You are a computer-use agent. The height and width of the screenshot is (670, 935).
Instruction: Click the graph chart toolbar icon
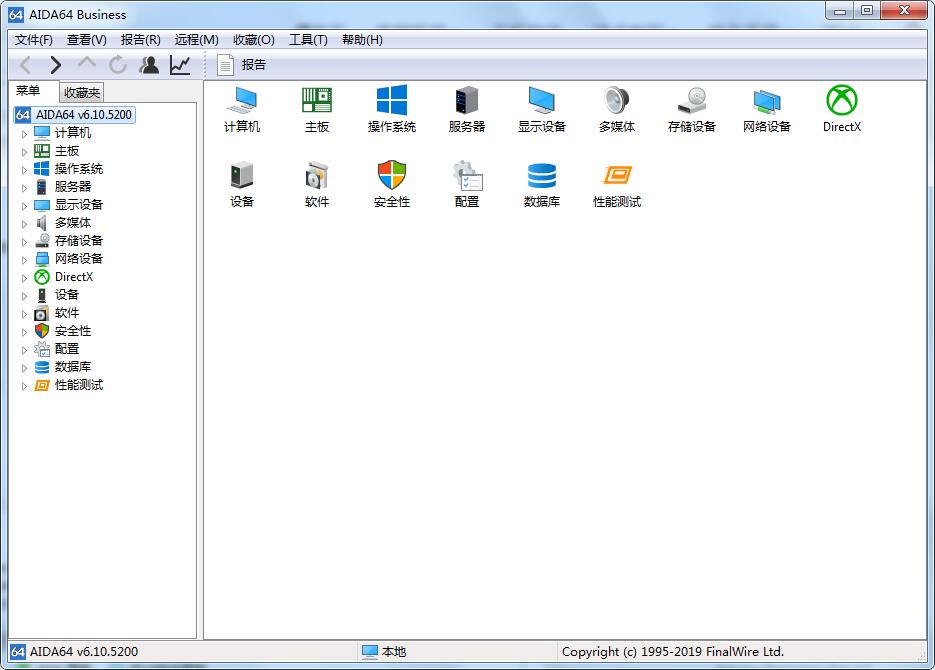(x=179, y=64)
